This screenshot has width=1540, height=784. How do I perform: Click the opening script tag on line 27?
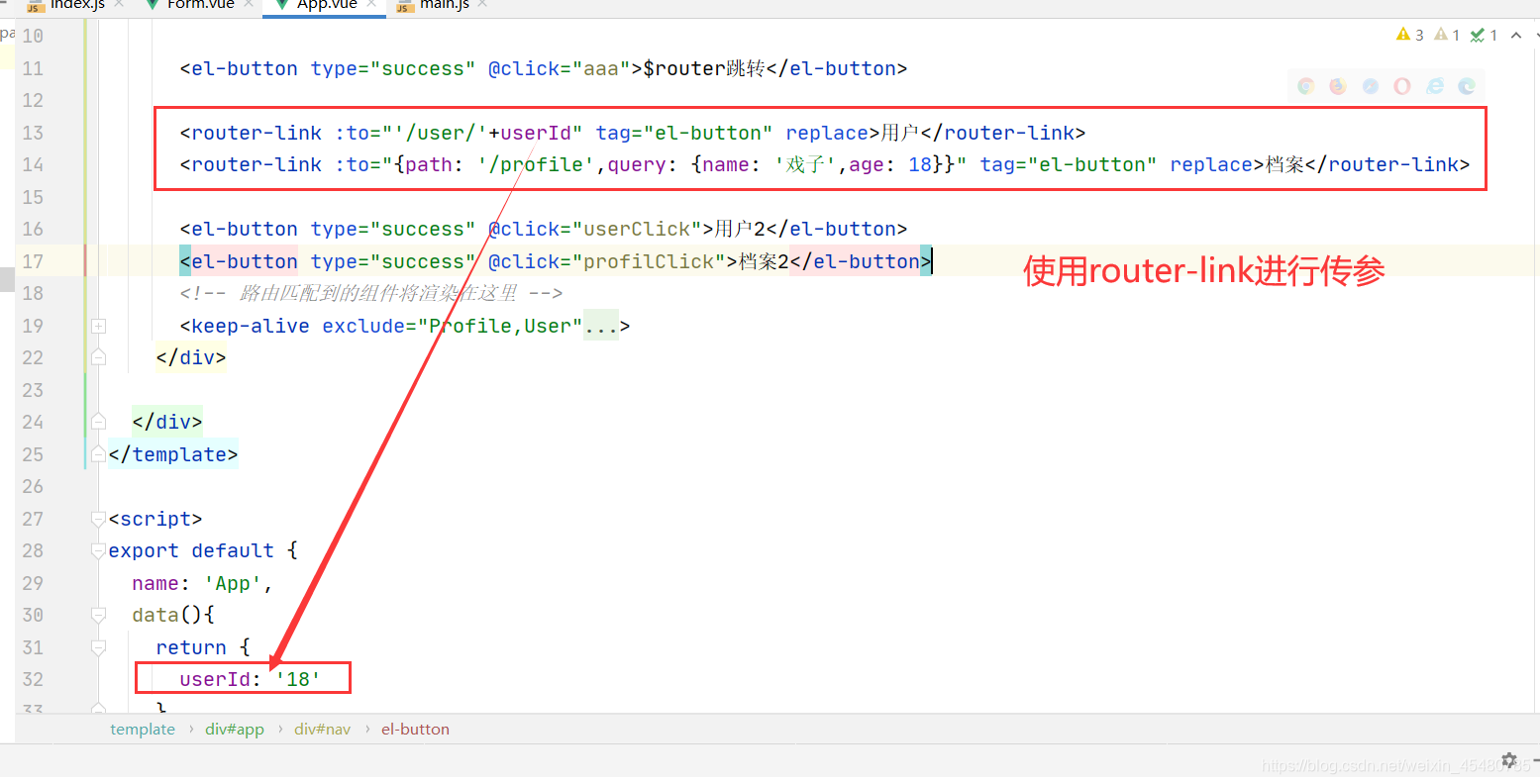pos(155,519)
